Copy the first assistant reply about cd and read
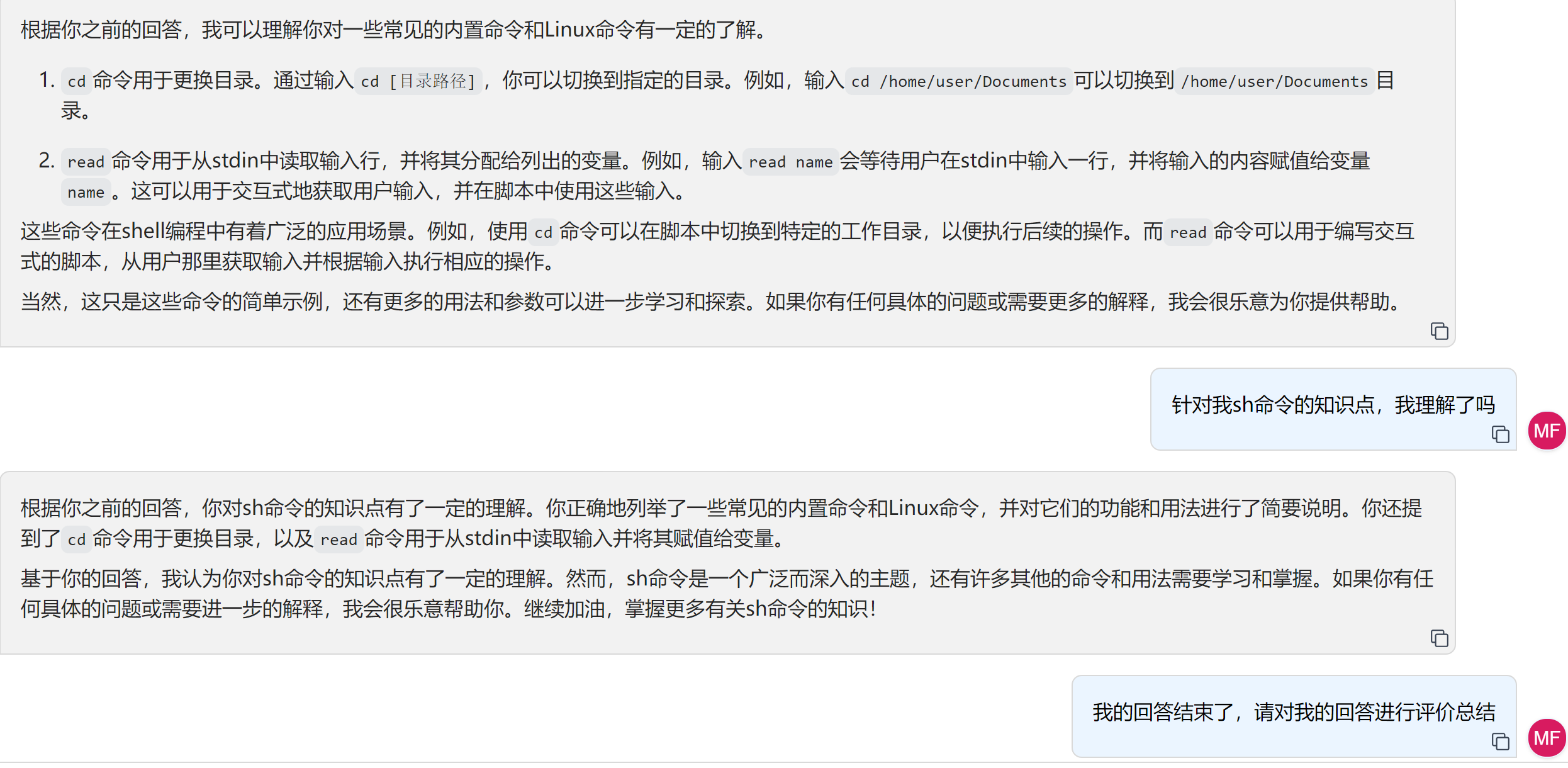 (1439, 331)
